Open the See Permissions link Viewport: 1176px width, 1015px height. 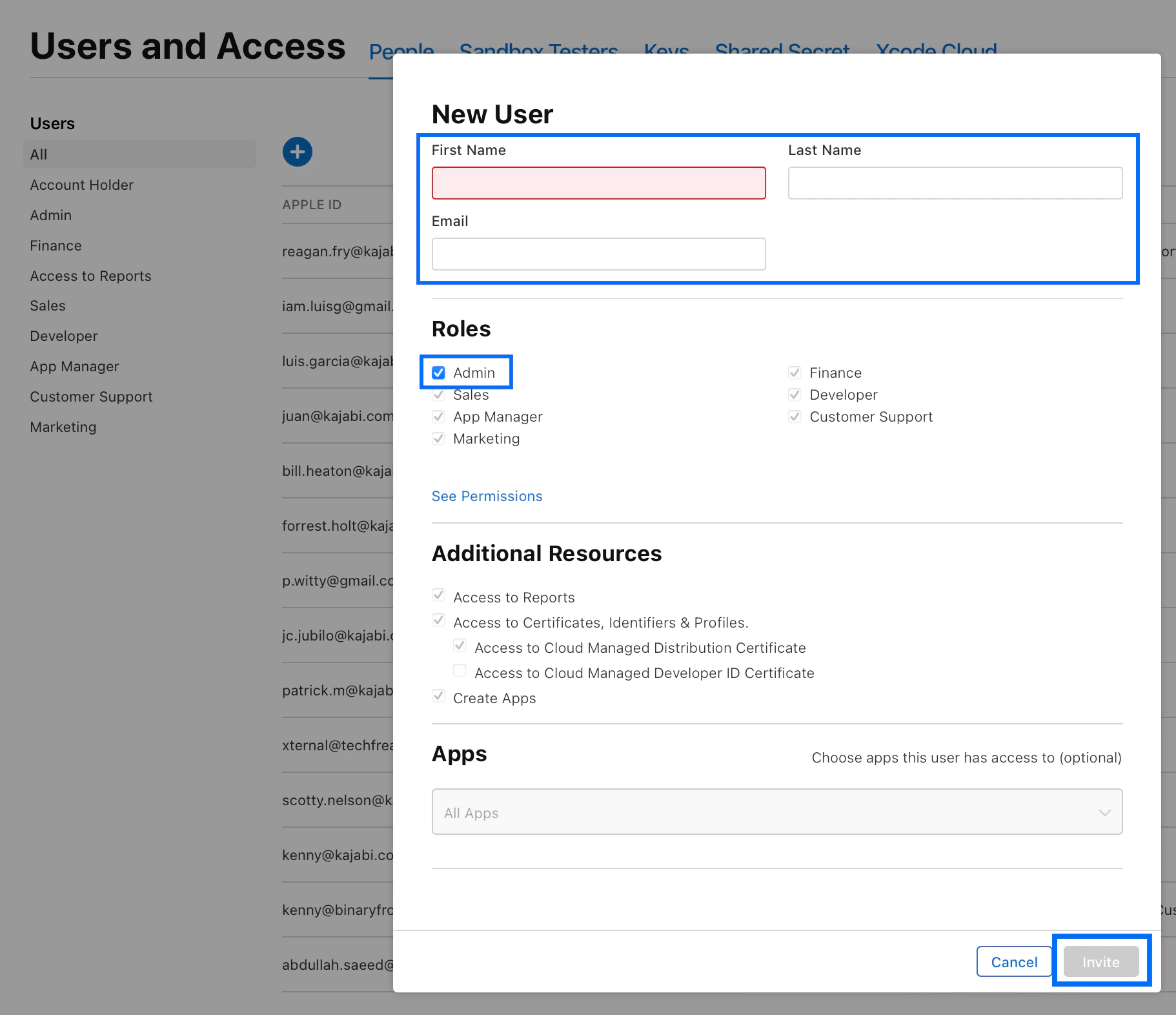point(487,496)
